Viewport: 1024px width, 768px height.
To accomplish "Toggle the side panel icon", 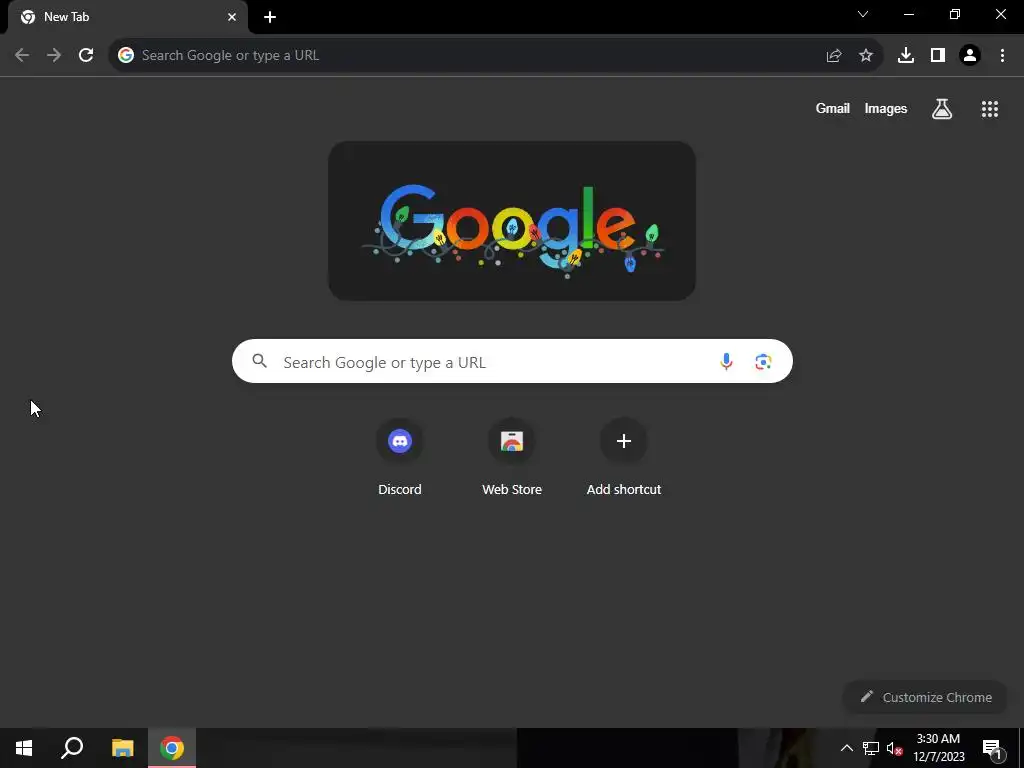I will pyautogui.click(x=938, y=56).
